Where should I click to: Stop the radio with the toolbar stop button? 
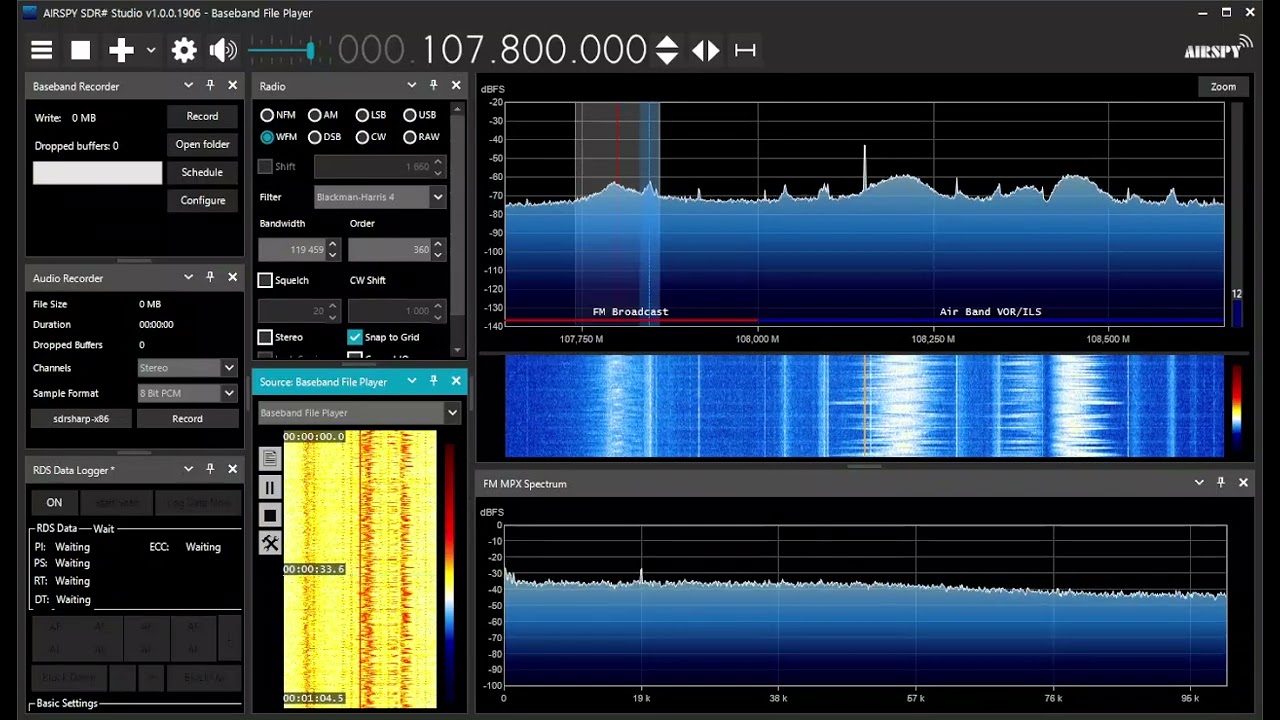point(81,50)
